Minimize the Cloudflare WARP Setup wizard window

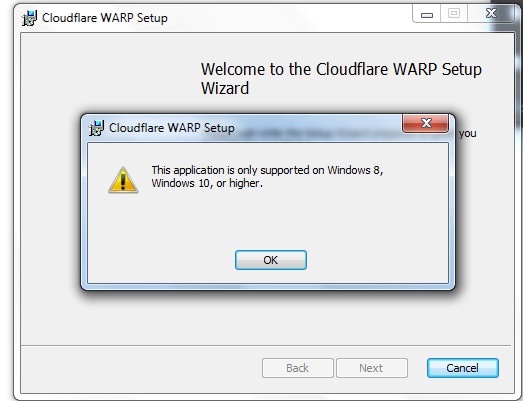point(427,13)
